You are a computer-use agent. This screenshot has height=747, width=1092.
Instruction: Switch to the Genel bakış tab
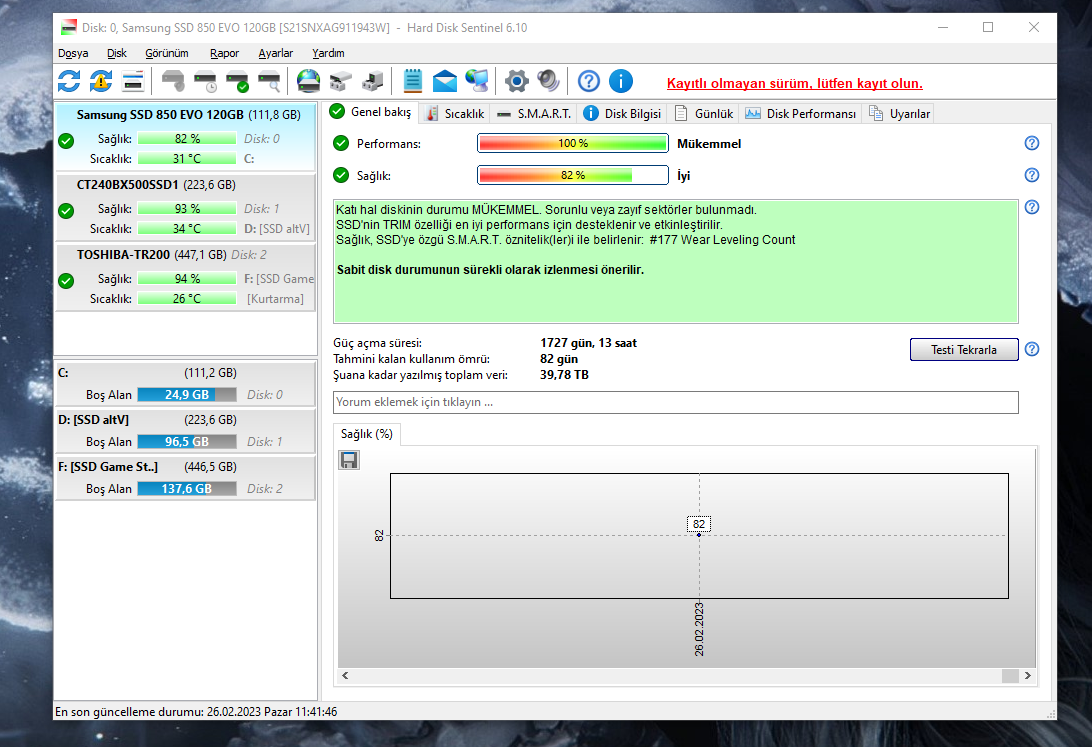[x=370, y=111]
